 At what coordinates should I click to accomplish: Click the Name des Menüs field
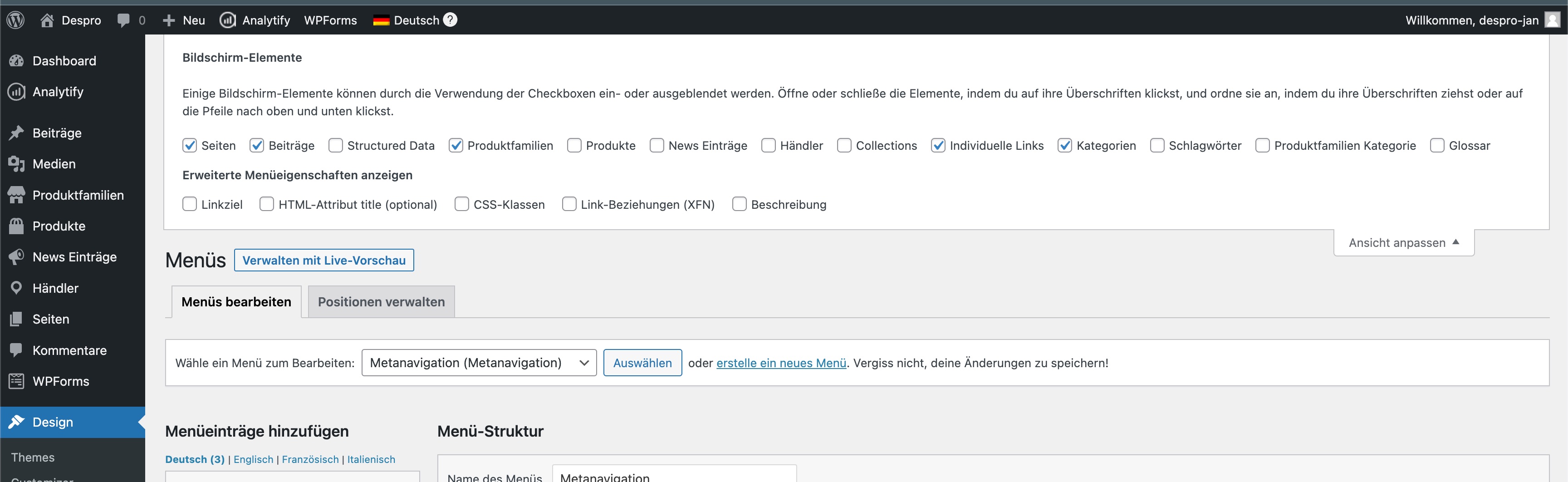[x=675, y=474]
